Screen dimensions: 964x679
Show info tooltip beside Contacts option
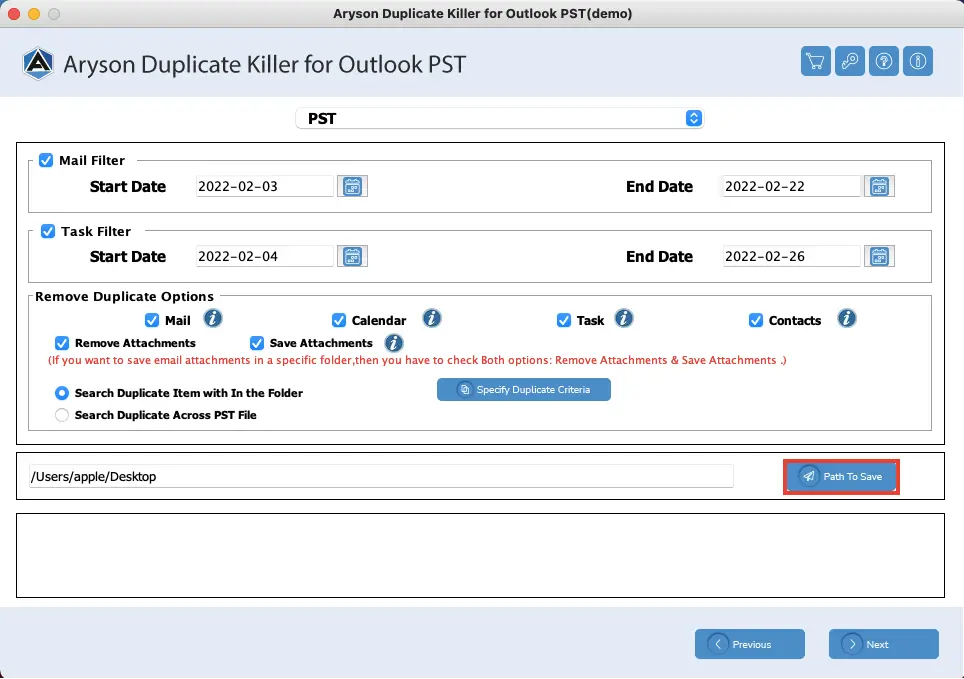click(x=847, y=319)
